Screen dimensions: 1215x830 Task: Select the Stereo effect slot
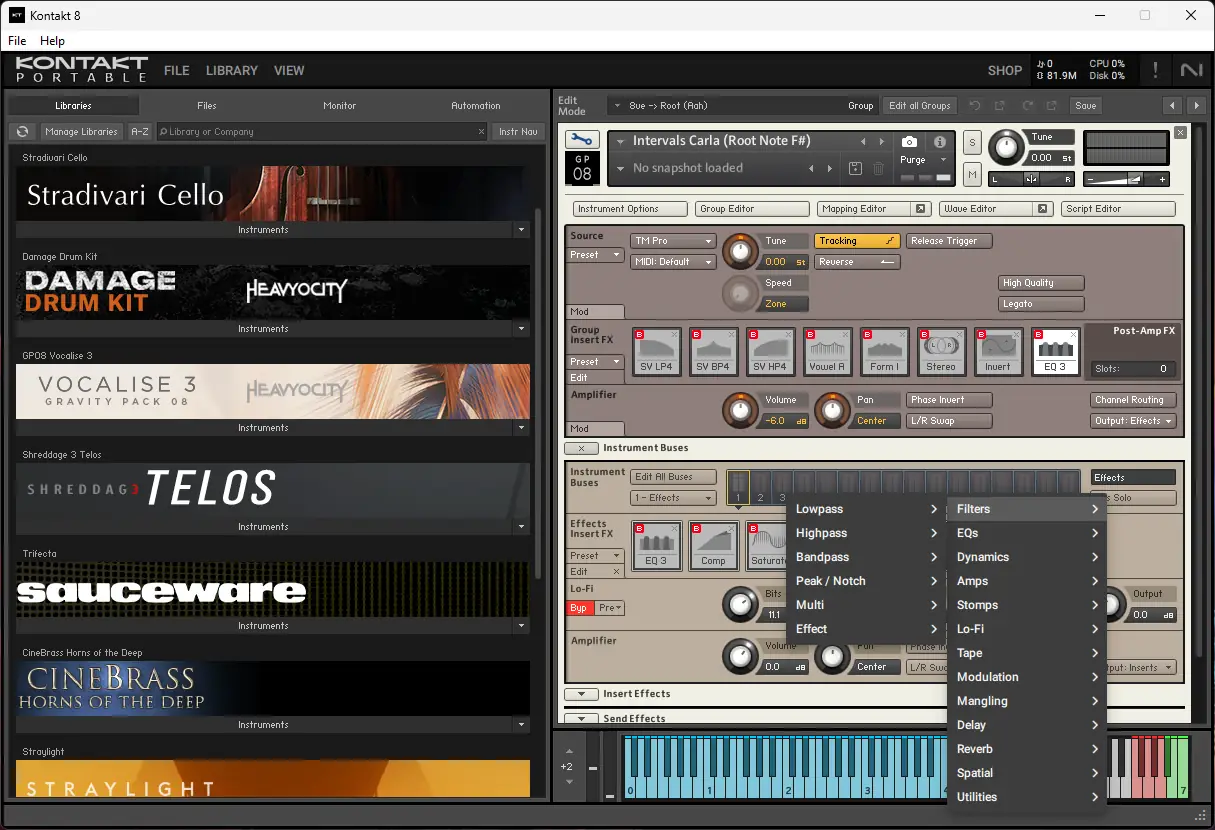click(x=941, y=351)
